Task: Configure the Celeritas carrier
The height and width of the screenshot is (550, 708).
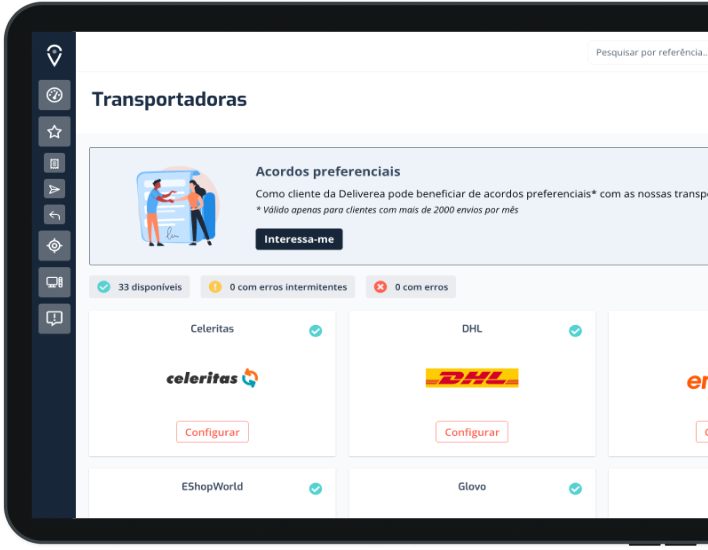Action: (212, 432)
